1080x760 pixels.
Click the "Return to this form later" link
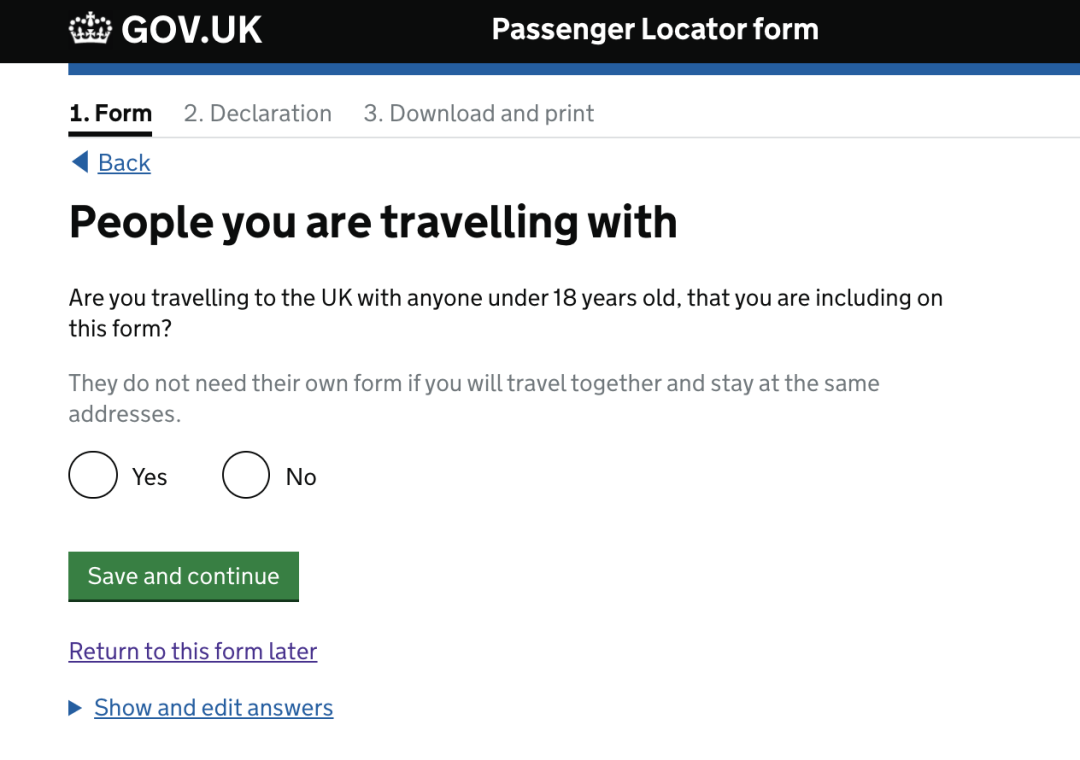193,651
